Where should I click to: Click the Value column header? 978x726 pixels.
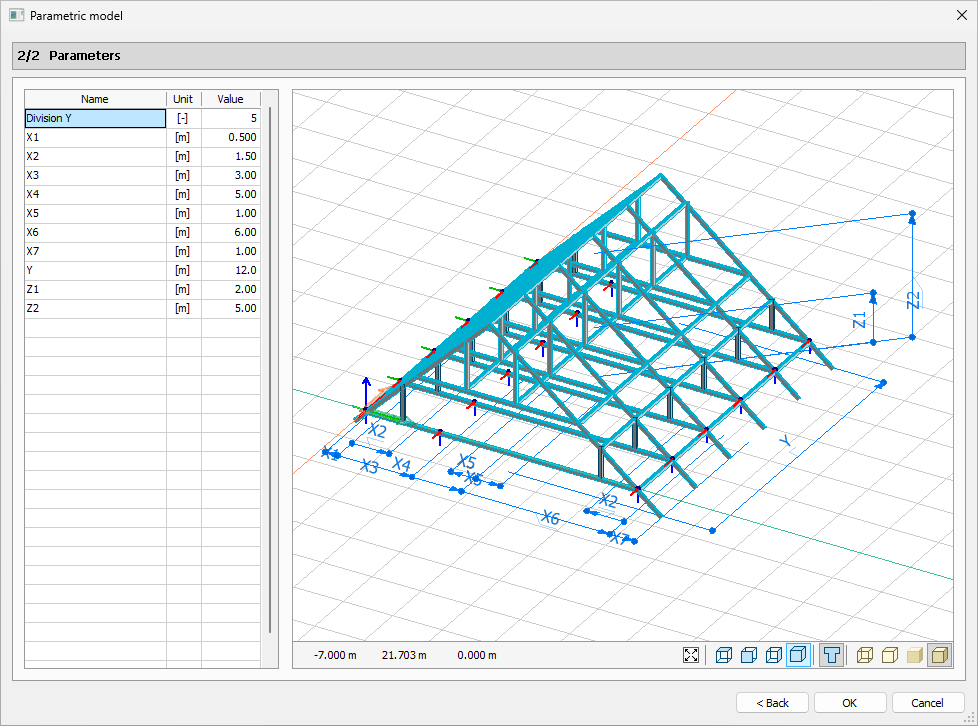click(230, 99)
